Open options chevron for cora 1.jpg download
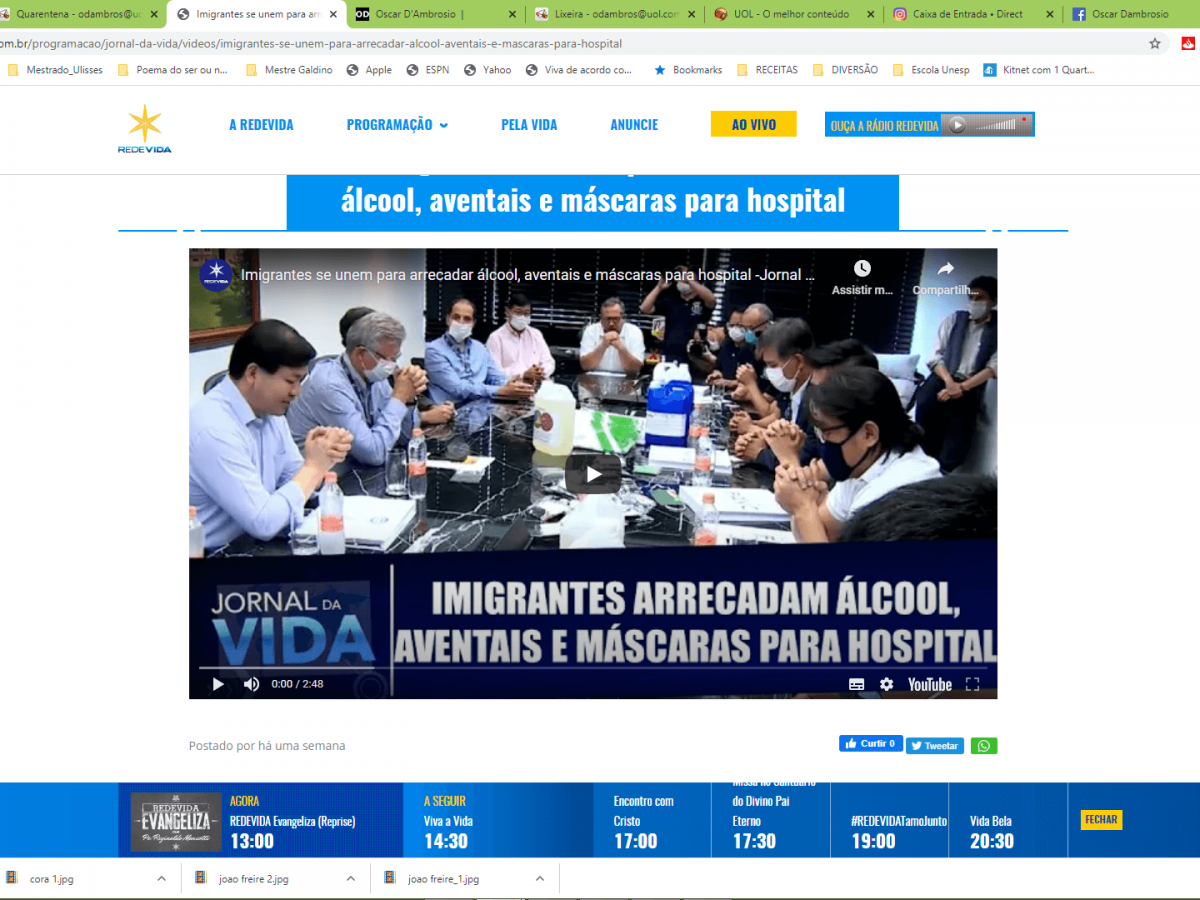Image resolution: width=1200 pixels, height=900 pixels. [161, 878]
